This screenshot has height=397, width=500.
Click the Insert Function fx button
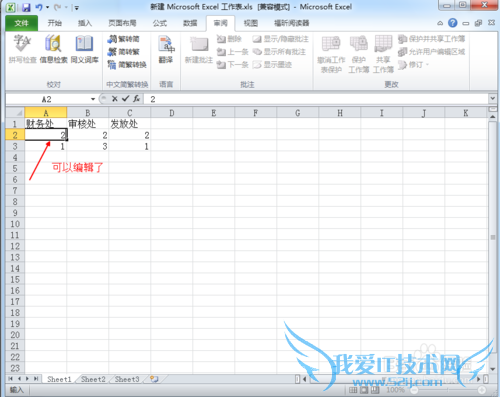(136, 99)
